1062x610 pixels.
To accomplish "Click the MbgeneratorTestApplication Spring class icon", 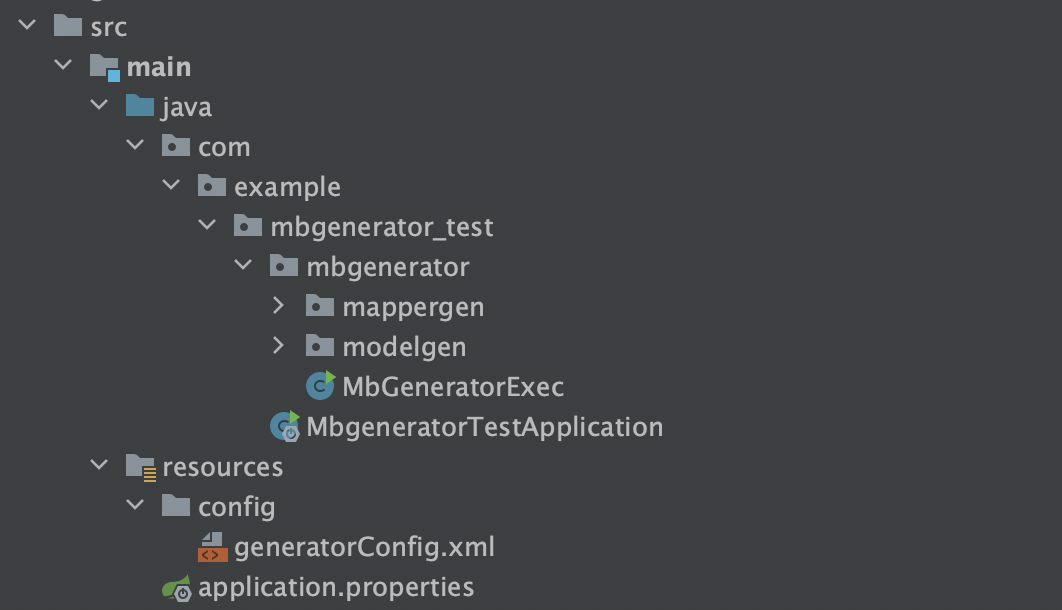I will pyautogui.click(x=285, y=427).
